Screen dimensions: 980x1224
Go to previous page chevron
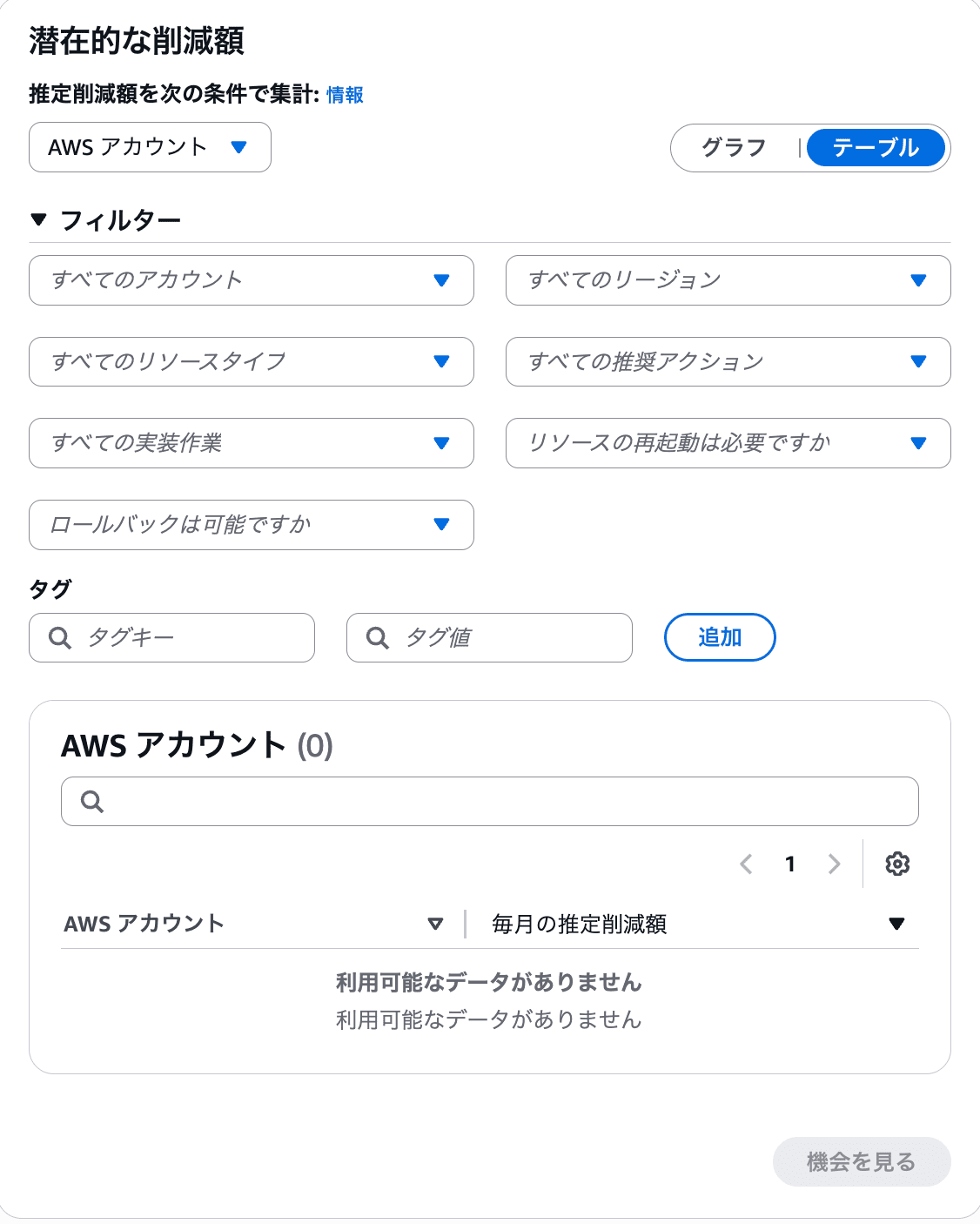click(x=746, y=864)
